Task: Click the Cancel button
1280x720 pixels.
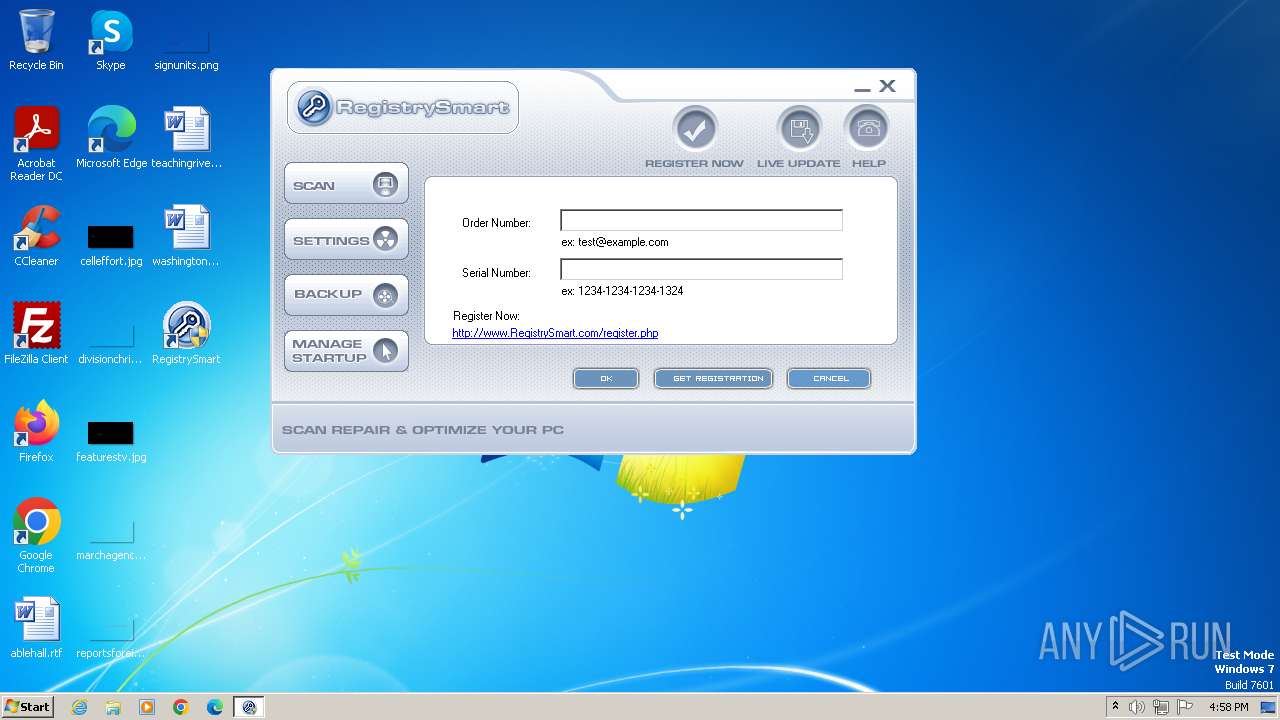Action: tap(829, 378)
